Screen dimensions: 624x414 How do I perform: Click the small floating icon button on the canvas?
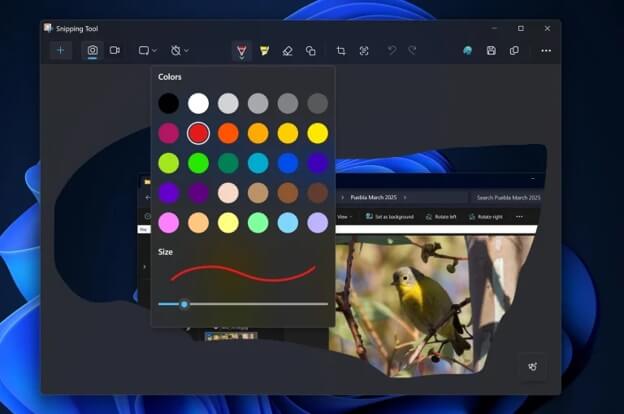[532, 366]
